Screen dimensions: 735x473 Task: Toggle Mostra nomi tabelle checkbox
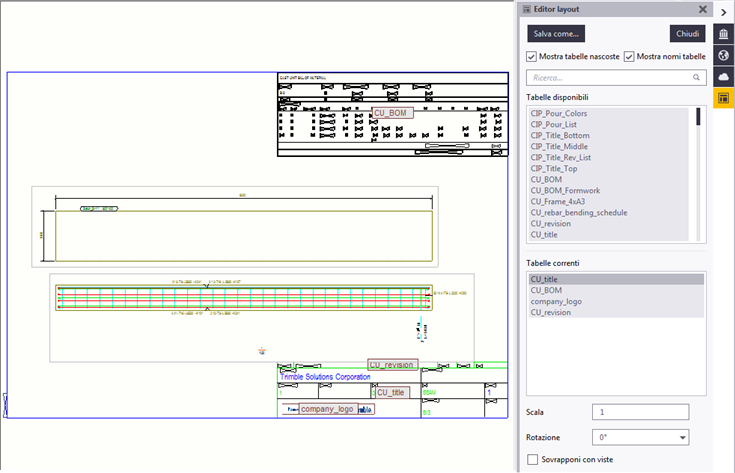point(629,56)
